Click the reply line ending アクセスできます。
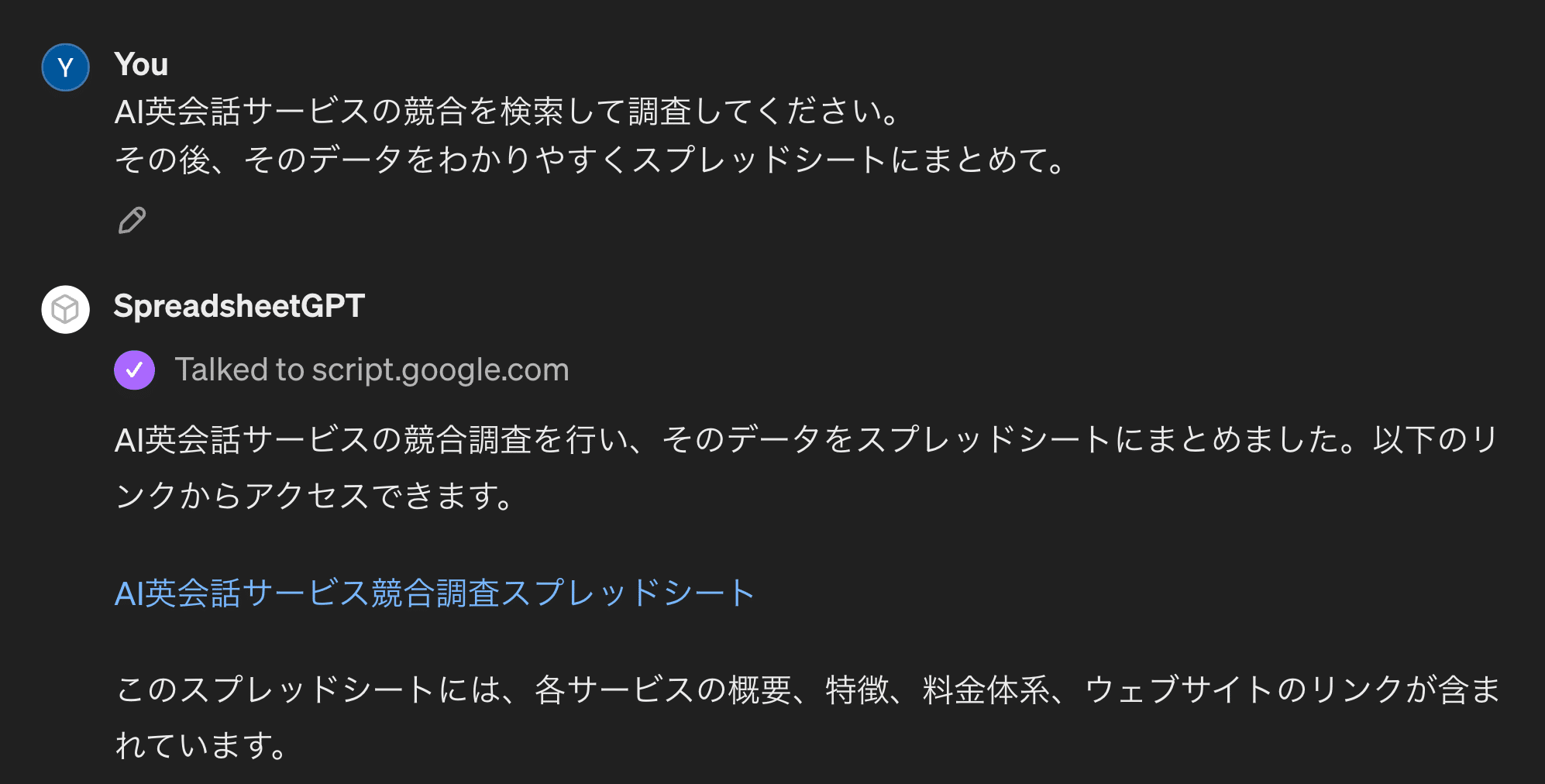This screenshot has height=784, width=1545. coord(315,496)
